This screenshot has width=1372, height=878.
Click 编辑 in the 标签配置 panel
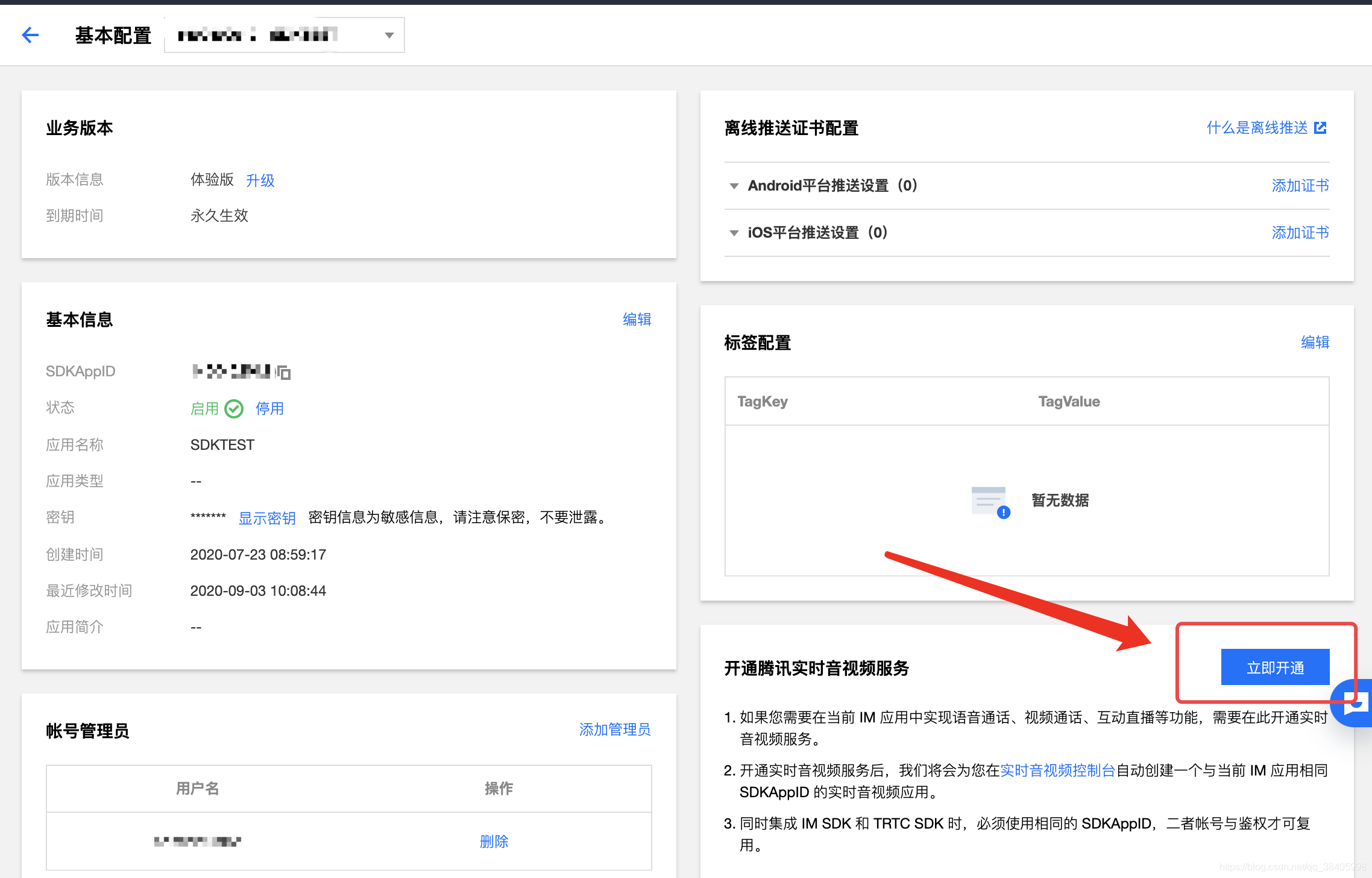pos(1315,343)
